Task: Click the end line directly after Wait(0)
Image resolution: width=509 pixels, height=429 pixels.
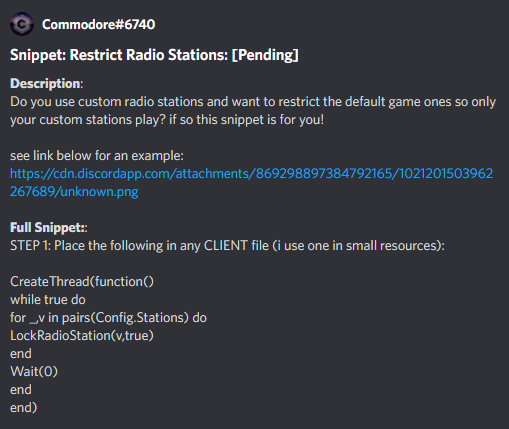Action: pos(21,390)
